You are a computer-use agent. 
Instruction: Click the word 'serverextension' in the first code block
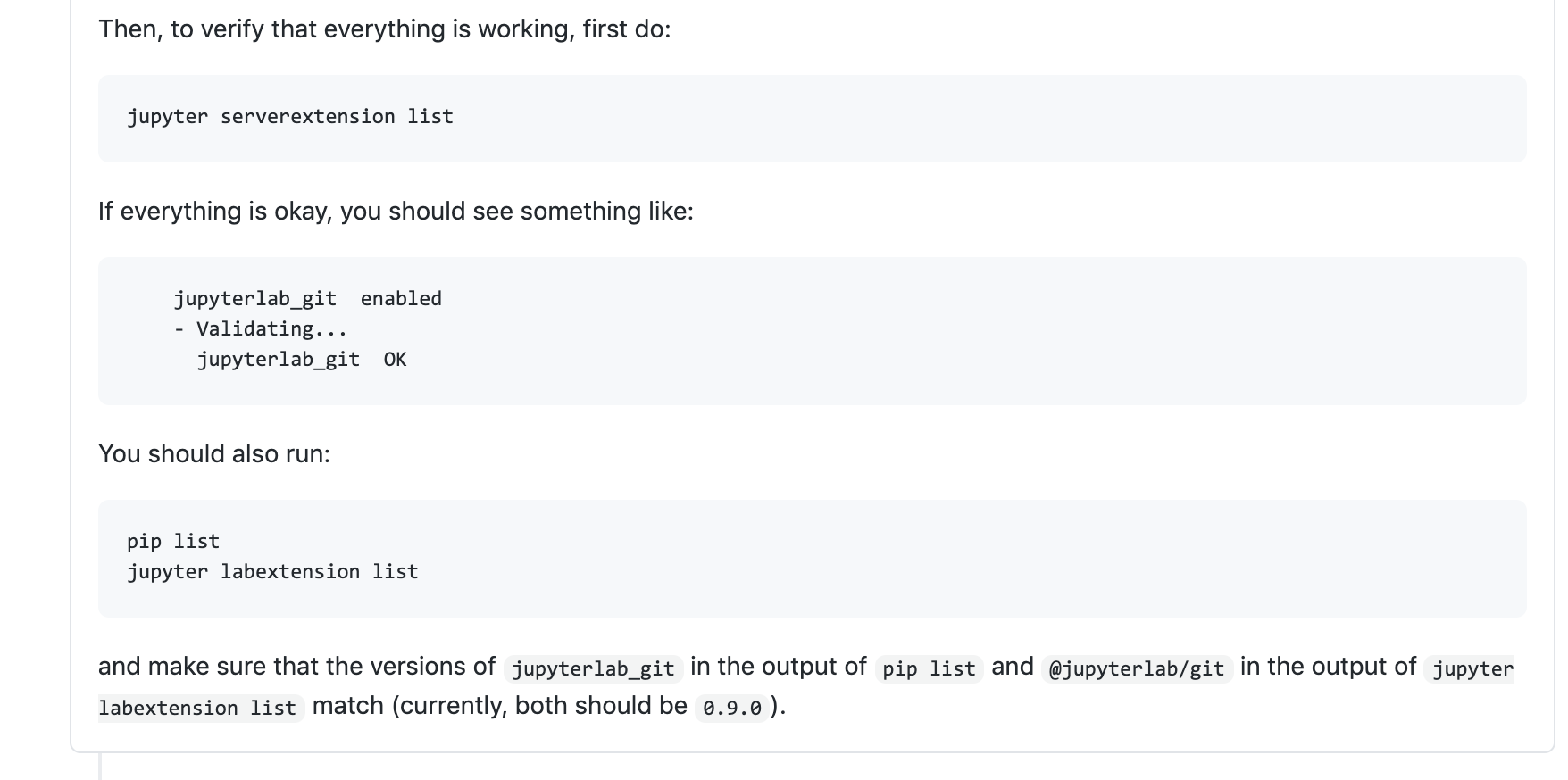tap(307, 117)
